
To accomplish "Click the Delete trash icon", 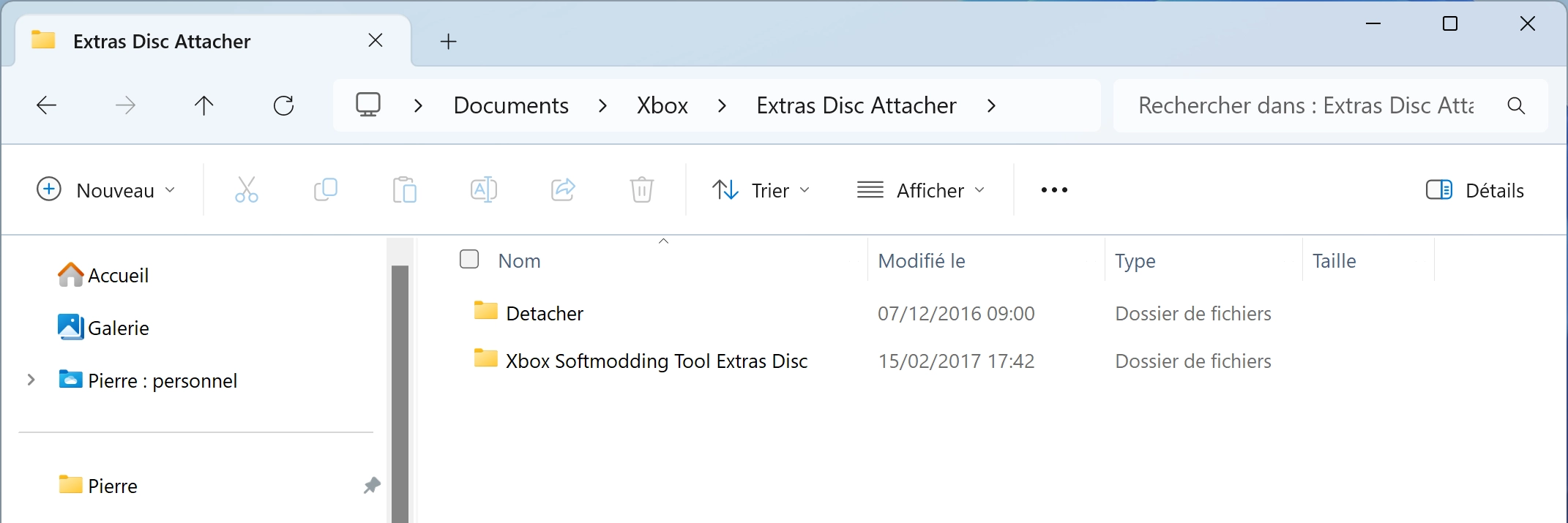I will (642, 190).
